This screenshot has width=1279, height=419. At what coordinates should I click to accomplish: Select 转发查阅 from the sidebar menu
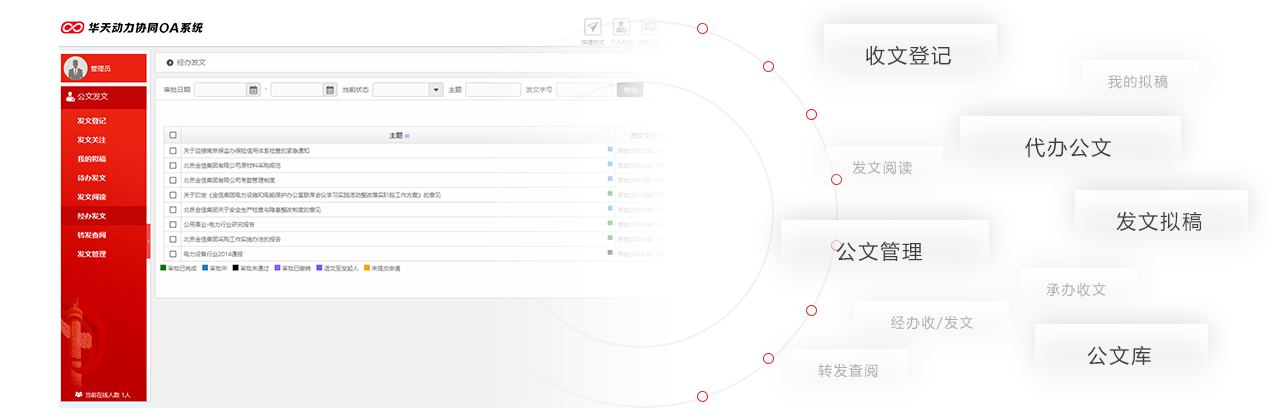(92, 235)
